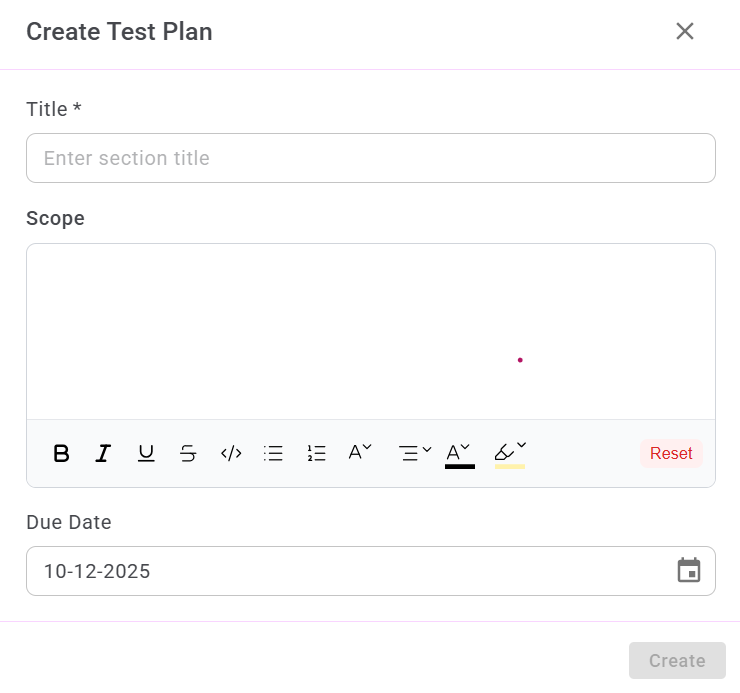Click the Scope field label
This screenshot has height=693, width=740.
tap(55, 218)
